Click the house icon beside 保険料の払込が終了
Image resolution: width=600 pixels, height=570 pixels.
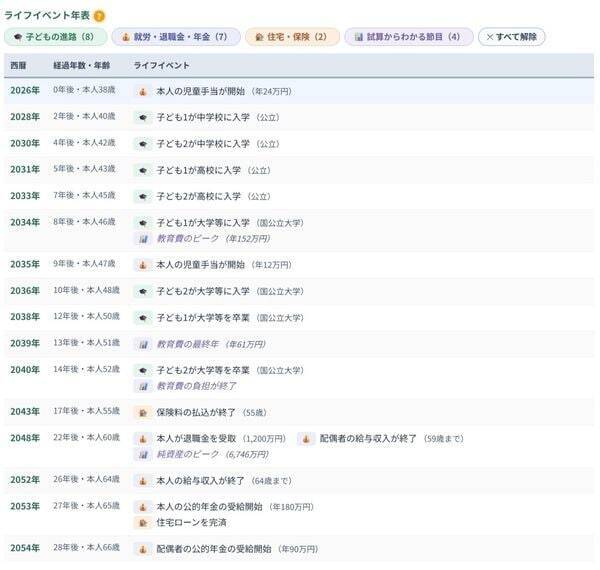point(143,413)
